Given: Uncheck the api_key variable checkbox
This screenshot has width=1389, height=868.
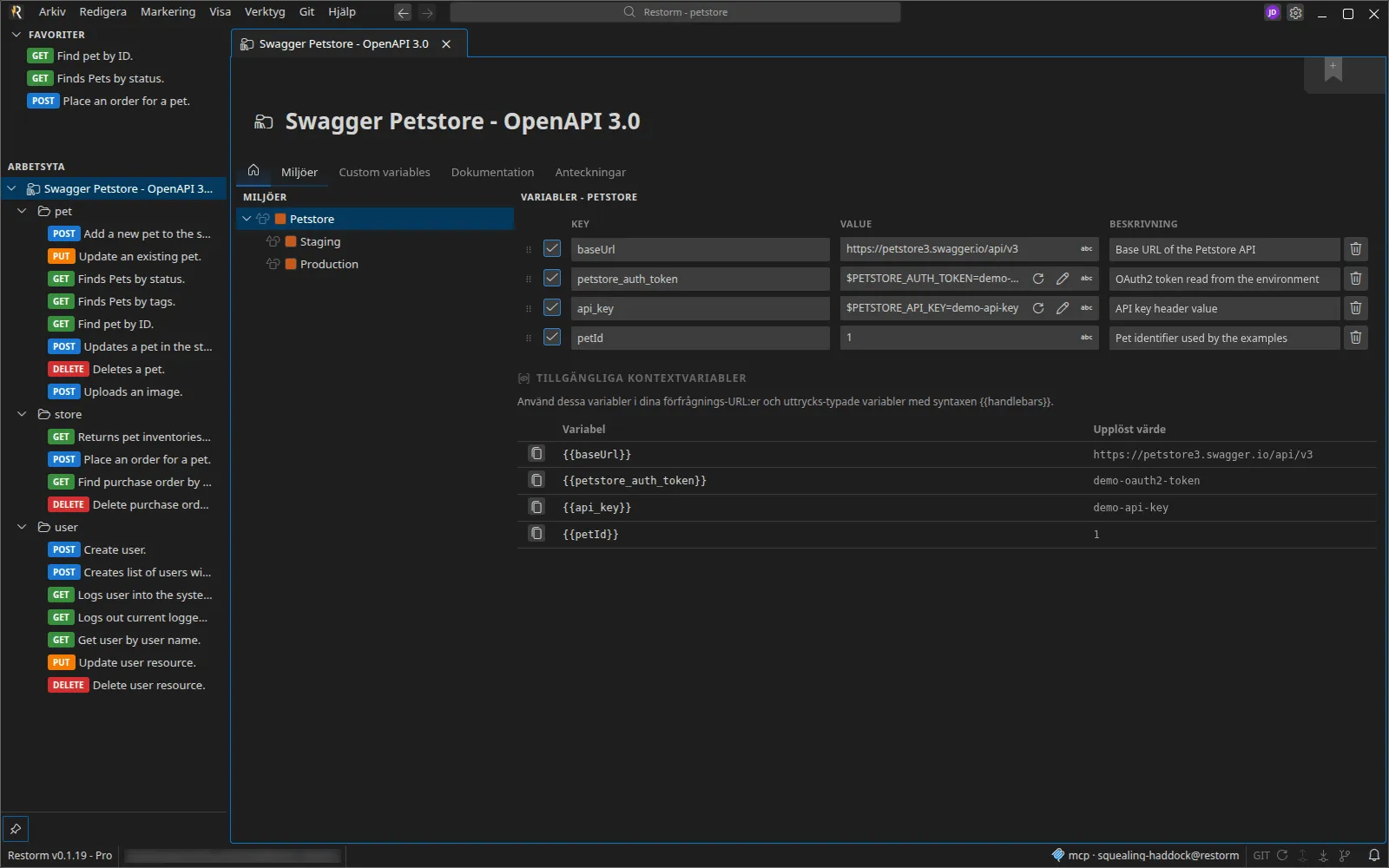Looking at the screenshot, I should [x=552, y=307].
